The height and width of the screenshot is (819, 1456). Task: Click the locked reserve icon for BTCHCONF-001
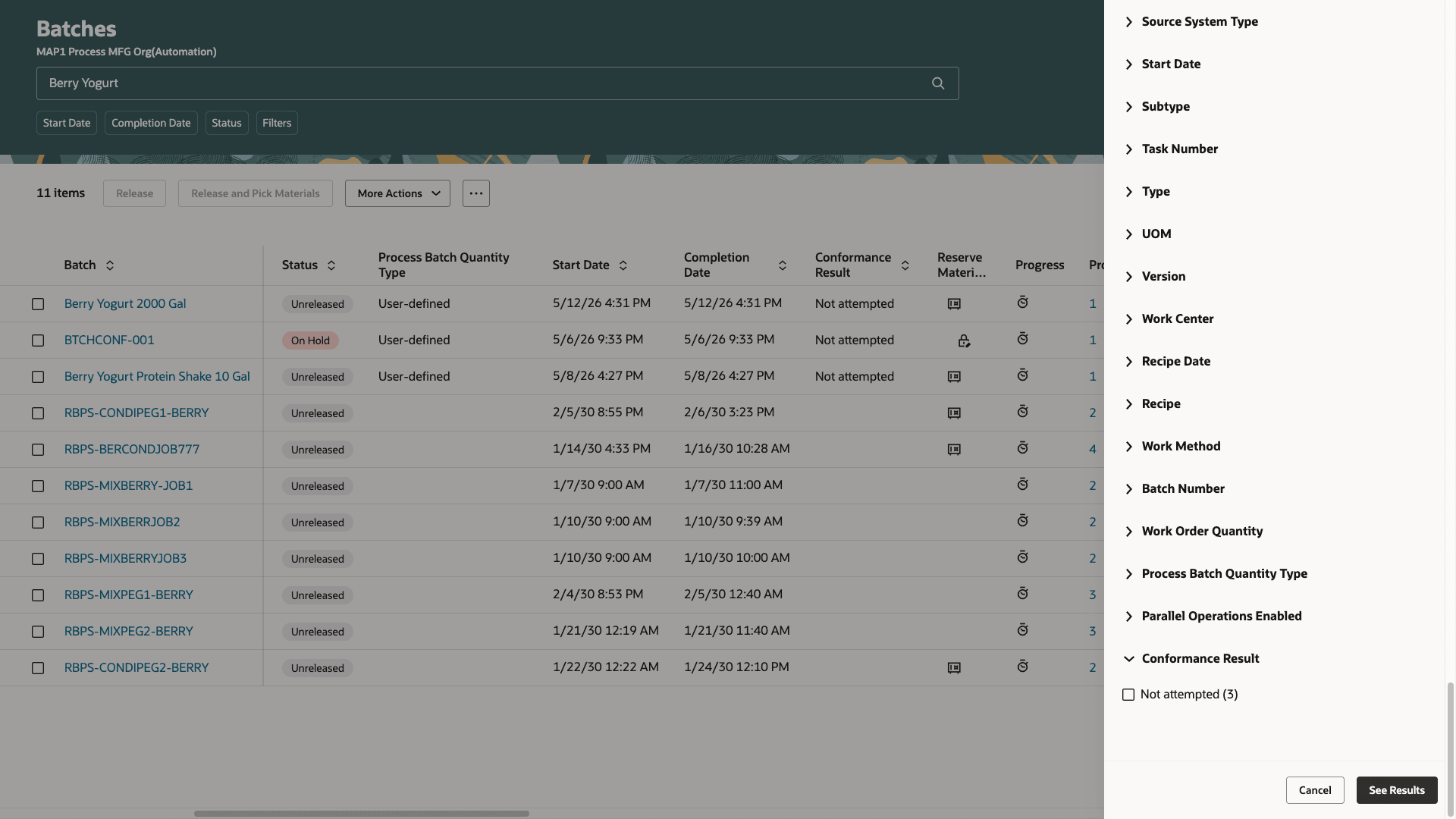coord(963,340)
